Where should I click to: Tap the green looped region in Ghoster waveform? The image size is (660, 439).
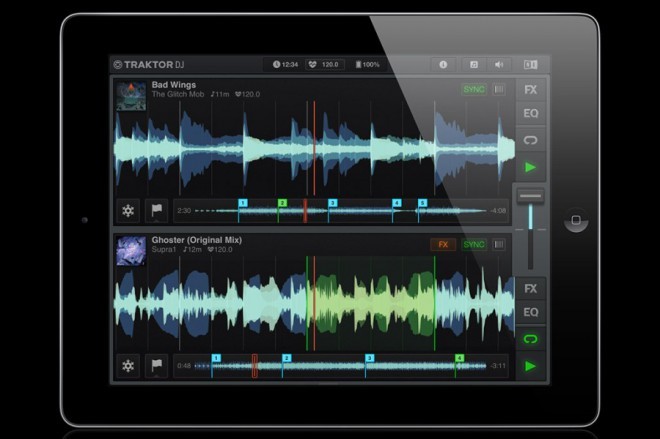coord(371,303)
